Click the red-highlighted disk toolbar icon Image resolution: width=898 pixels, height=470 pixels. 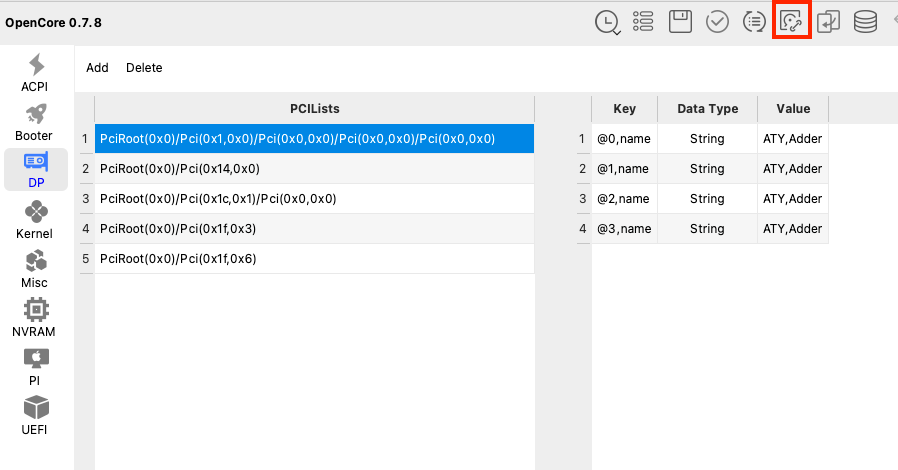[791, 22]
